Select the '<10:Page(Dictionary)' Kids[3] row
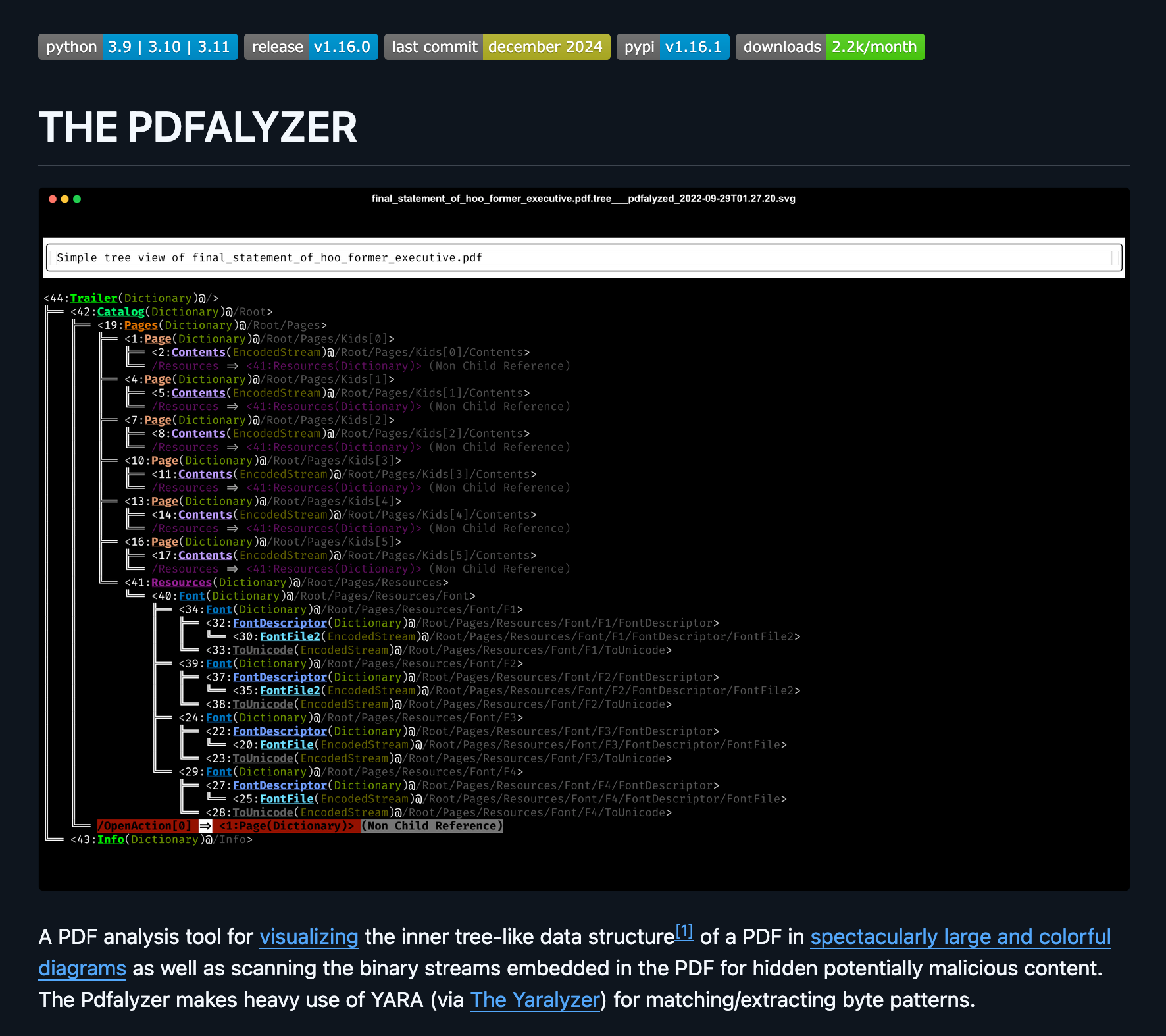The width and height of the screenshot is (1166, 1036). tap(263, 461)
